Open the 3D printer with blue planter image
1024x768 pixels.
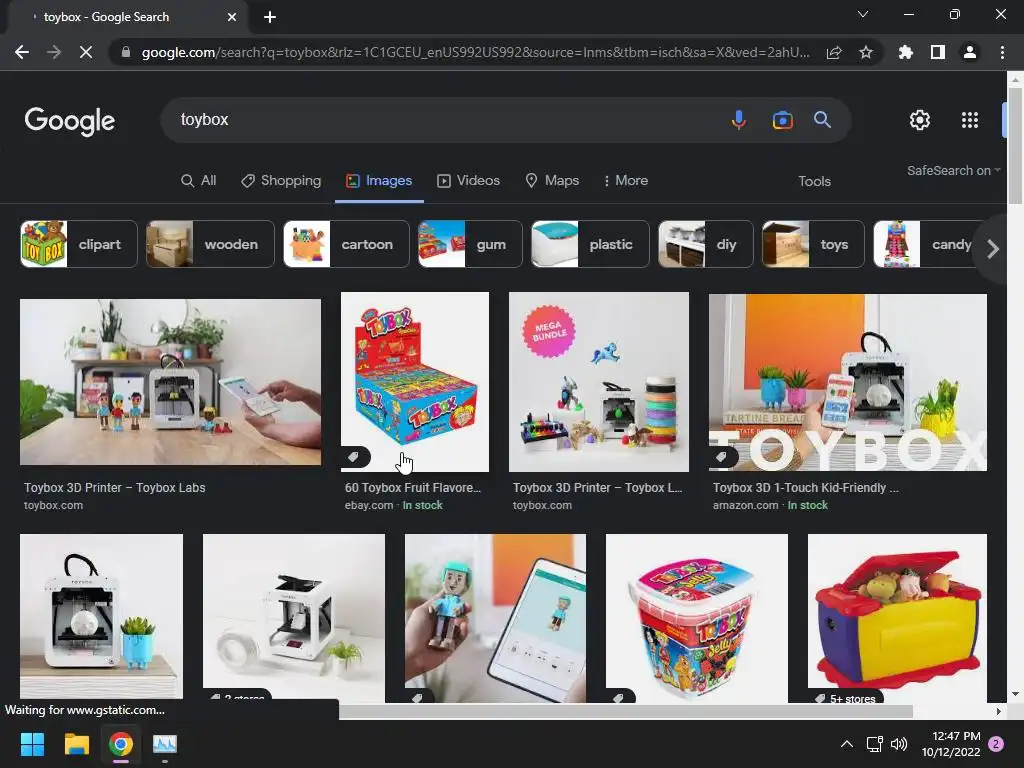pos(101,616)
